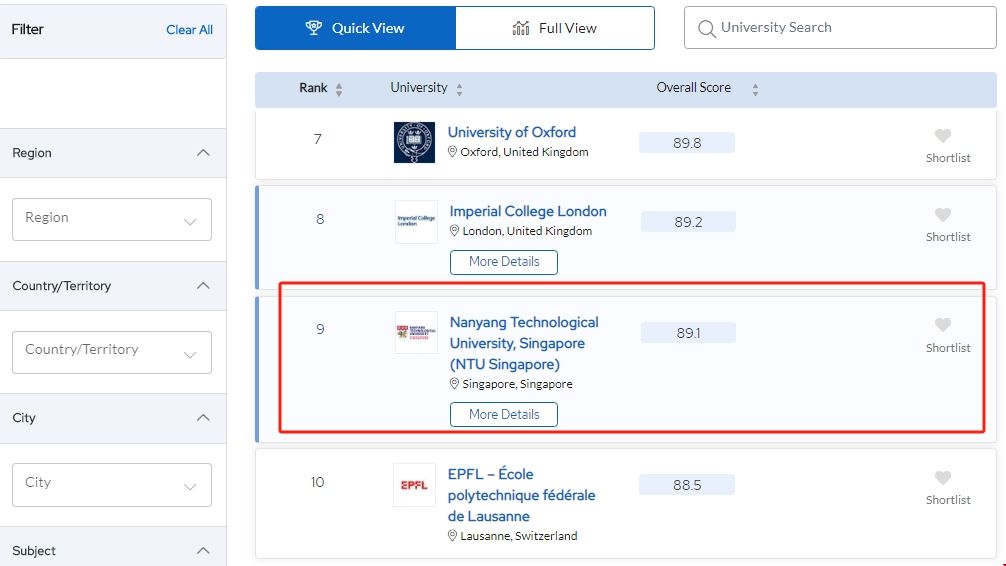Switch to Quick View tab
Viewport: 1006px width, 566px height.
355,28
